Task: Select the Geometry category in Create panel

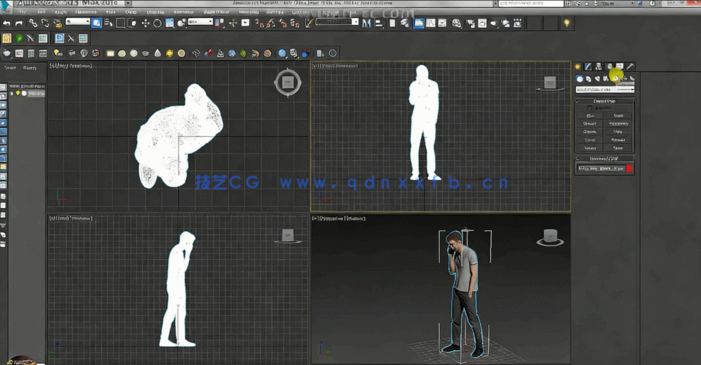Action: (x=580, y=79)
